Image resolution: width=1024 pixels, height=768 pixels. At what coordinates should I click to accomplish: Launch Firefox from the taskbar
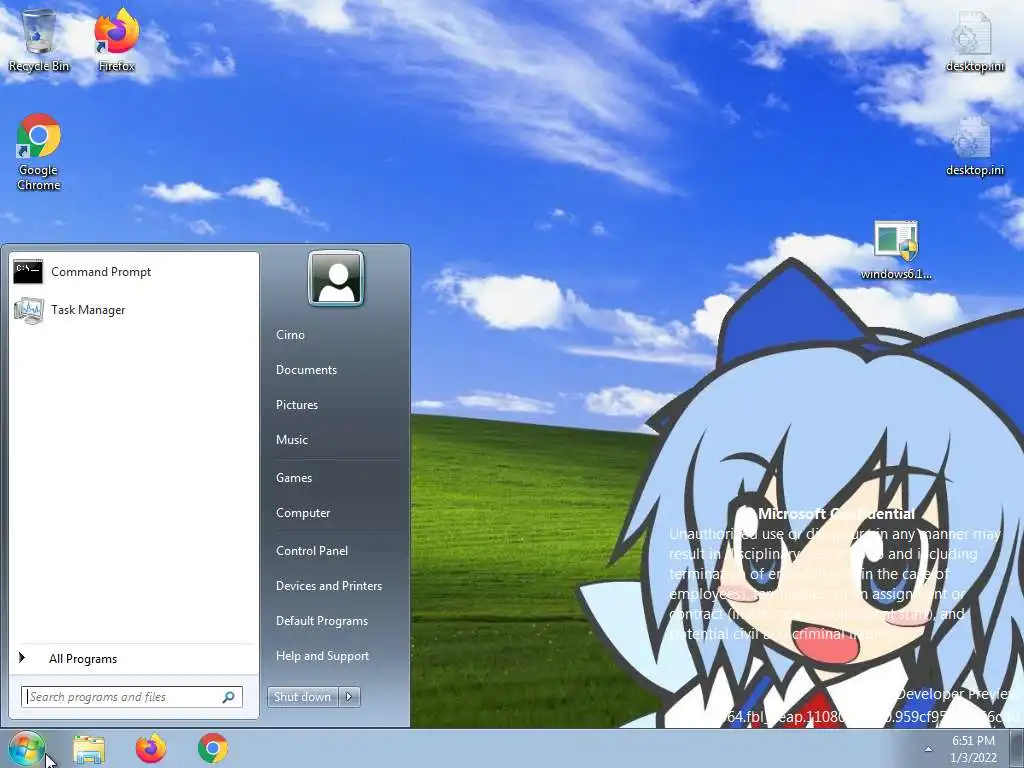click(151, 748)
